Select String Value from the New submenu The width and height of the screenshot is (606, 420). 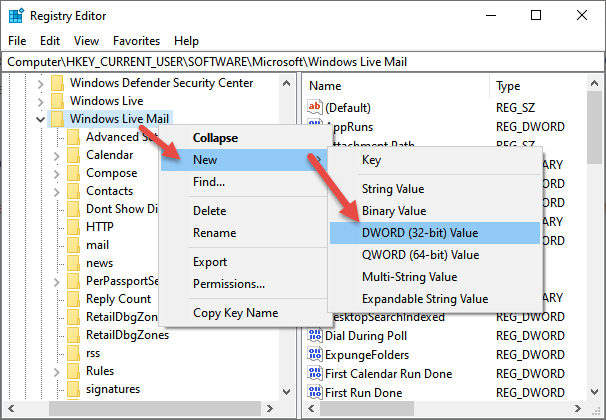435,189
